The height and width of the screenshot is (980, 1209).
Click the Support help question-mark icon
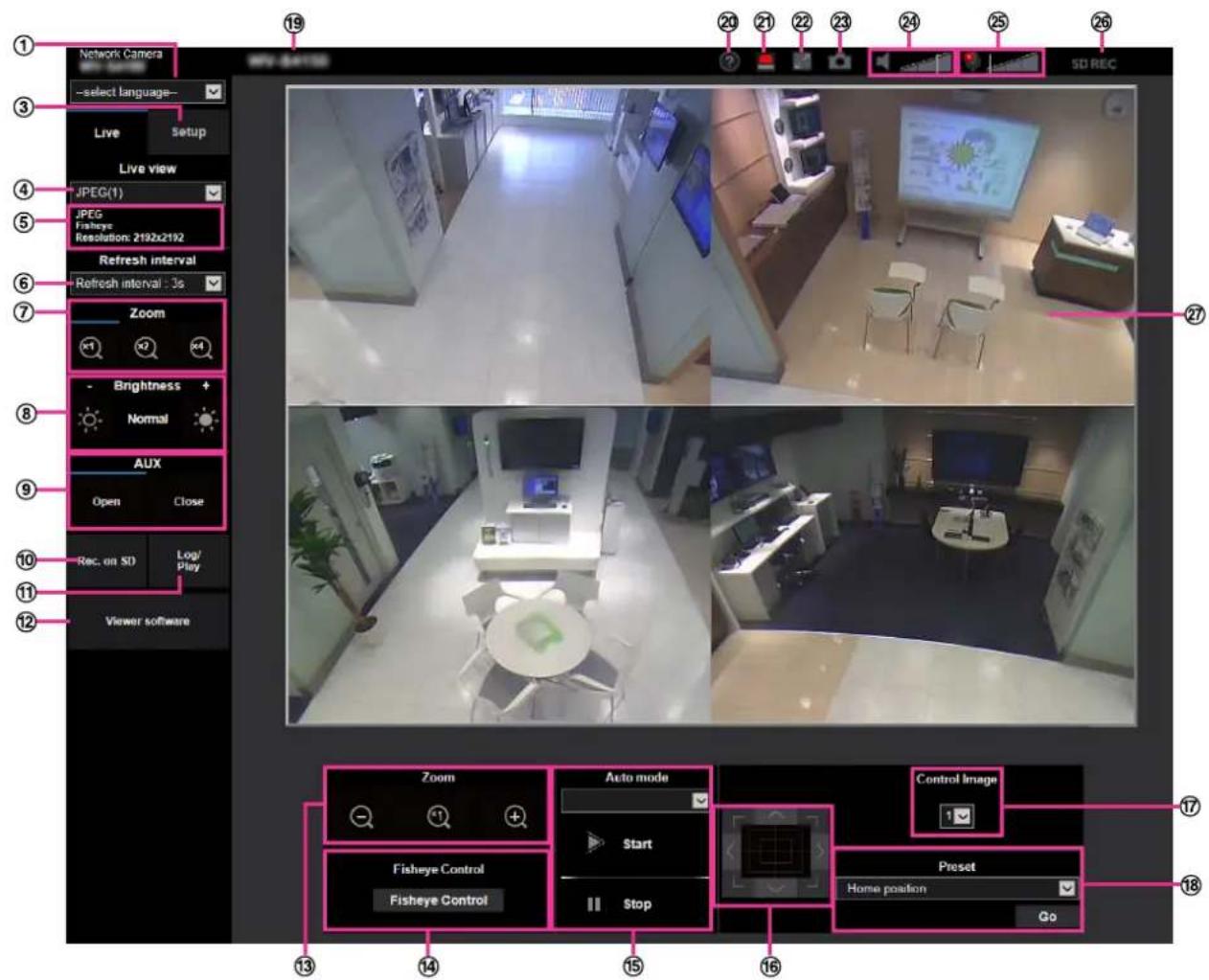(729, 62)
